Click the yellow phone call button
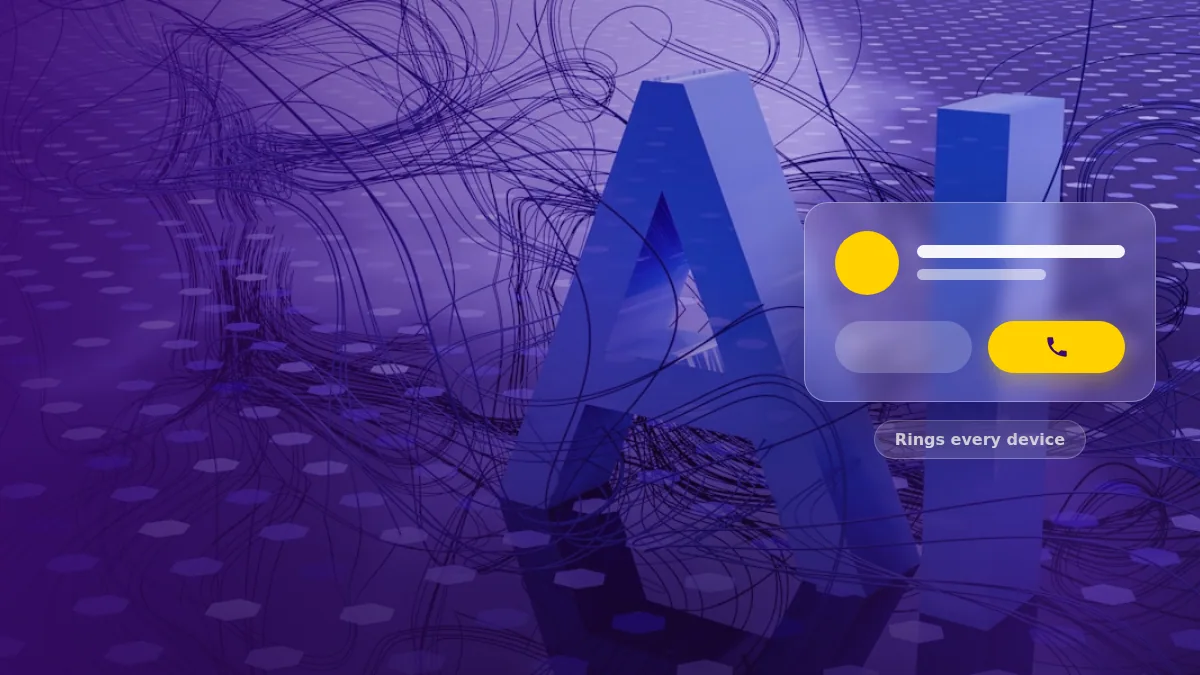The height and width of the screenshot is (675, 1200). 1056,347
